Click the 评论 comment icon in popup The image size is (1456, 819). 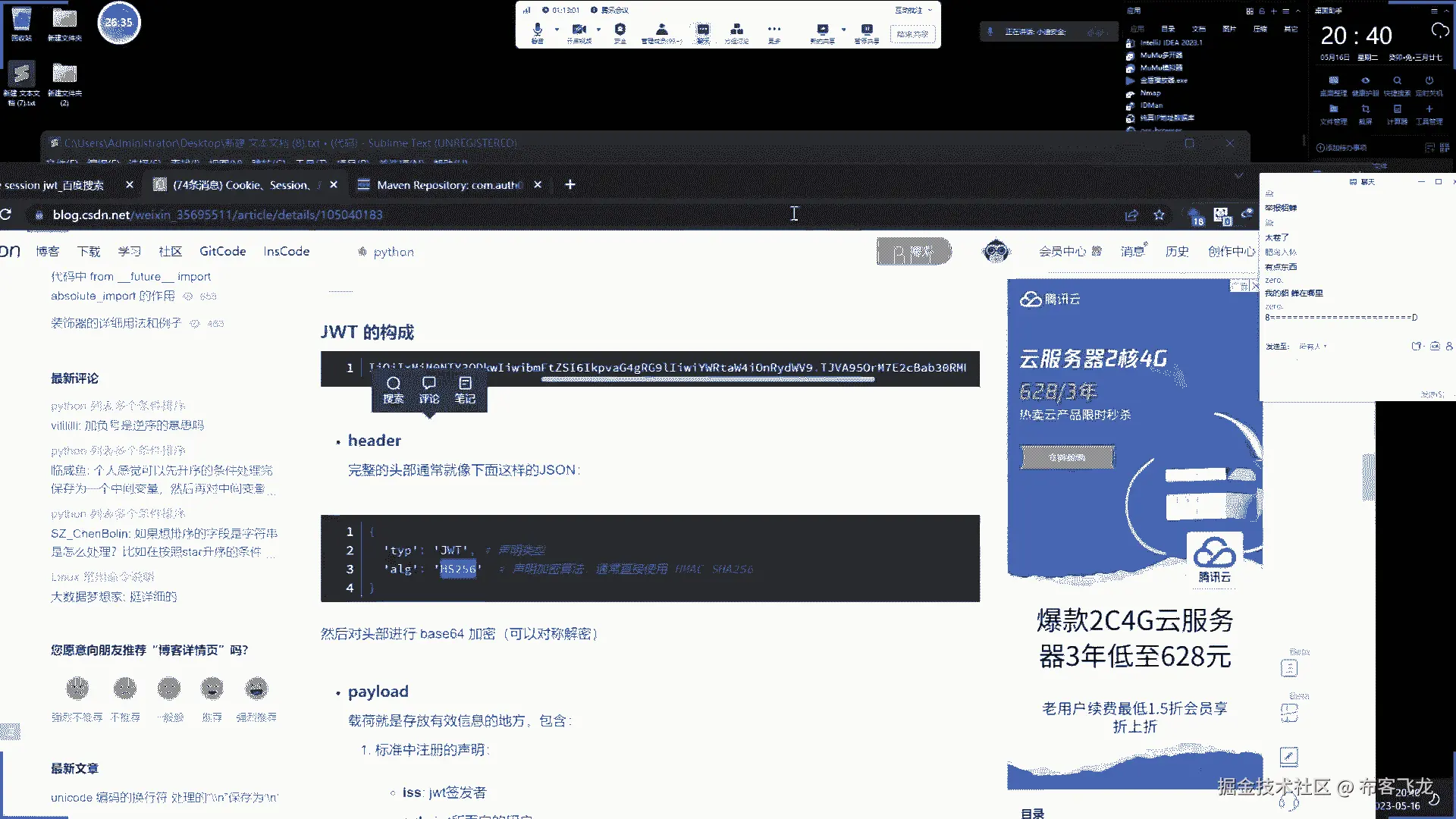pyautogui.click(x=429, y=389)
